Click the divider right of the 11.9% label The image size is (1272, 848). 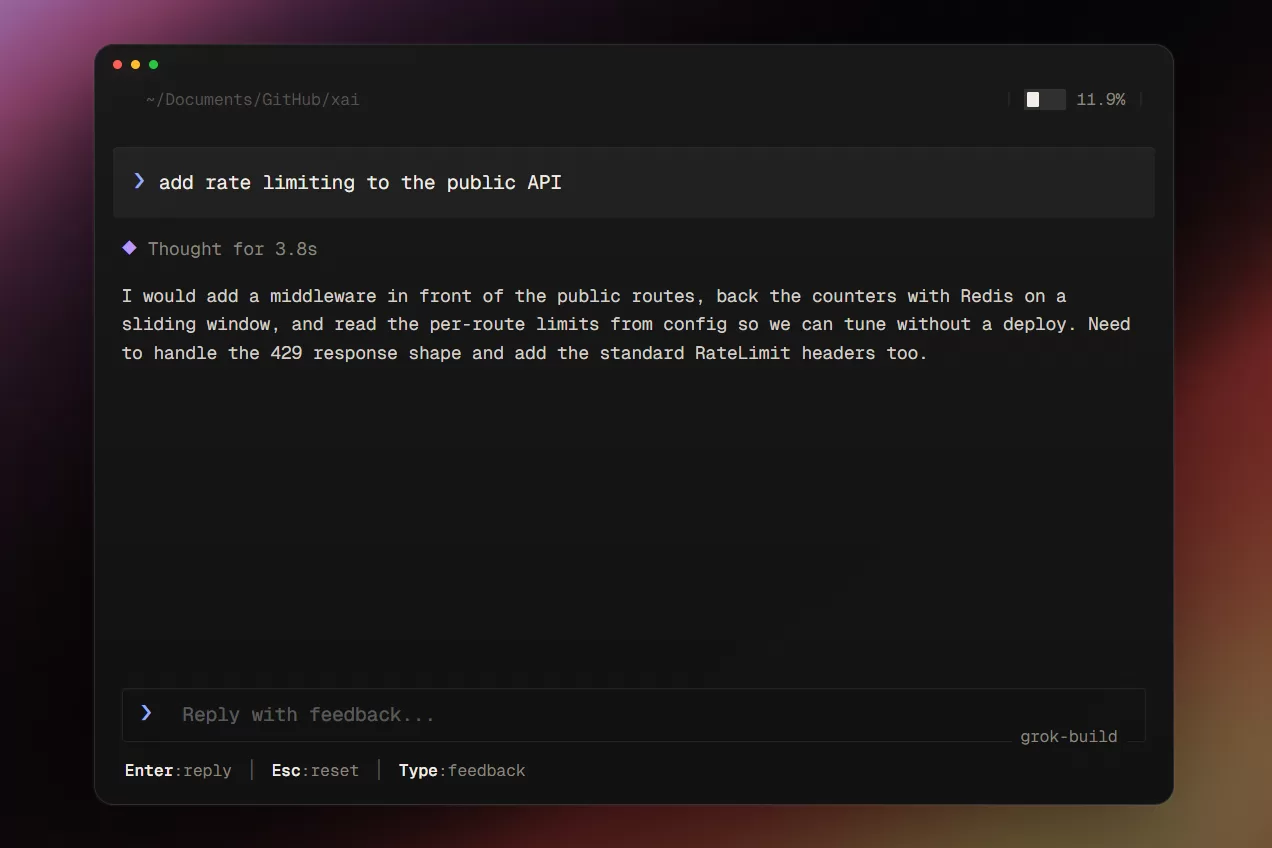pyautogui.click(x=1141, y=100)
